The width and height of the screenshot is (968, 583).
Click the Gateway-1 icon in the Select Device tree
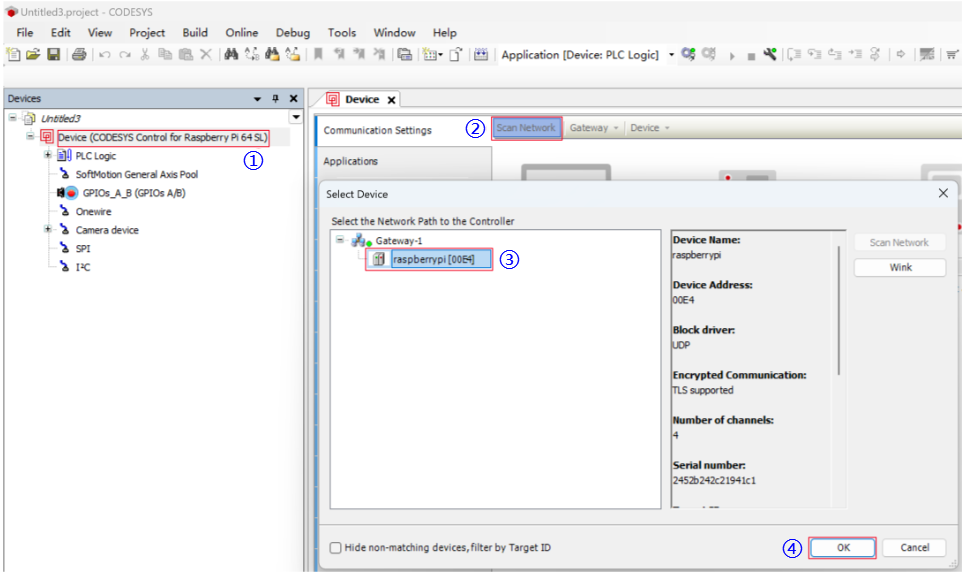359,241
